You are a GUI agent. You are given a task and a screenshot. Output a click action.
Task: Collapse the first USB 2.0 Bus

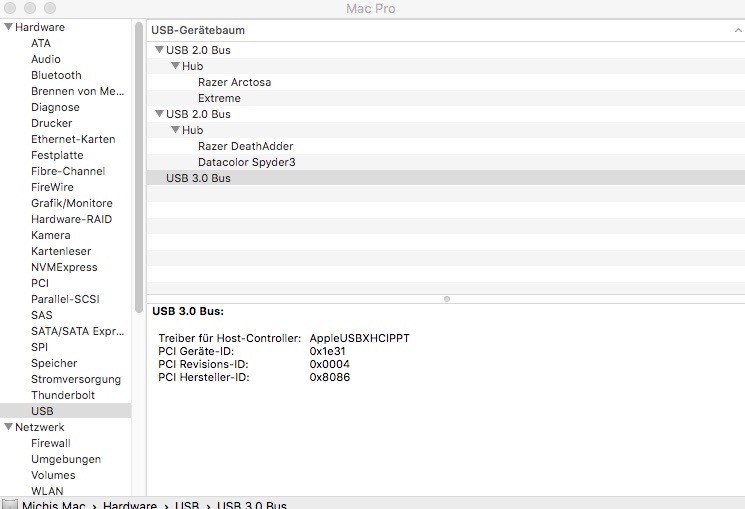pos(160,49)
